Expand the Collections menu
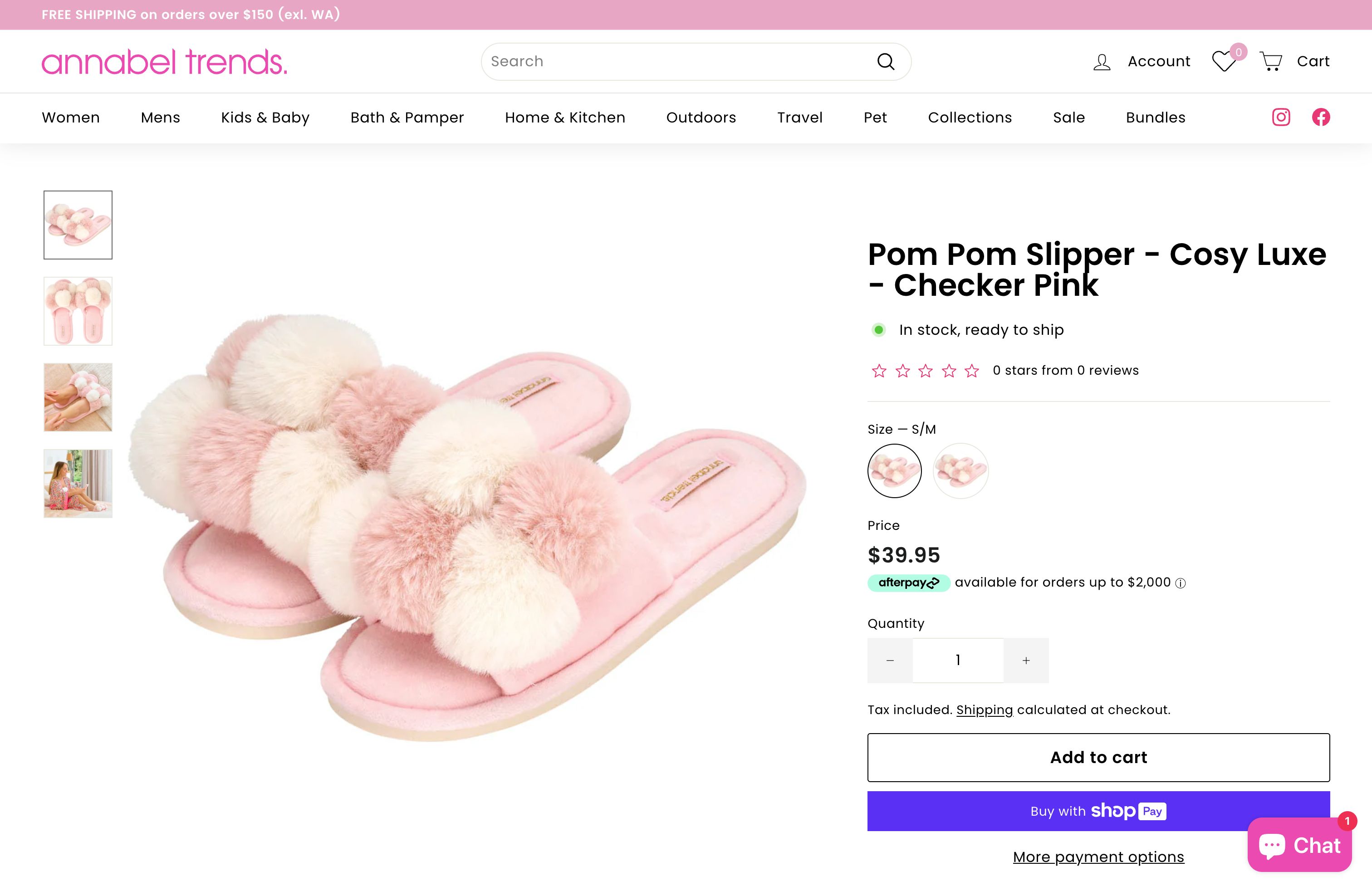1372x891 pixels. pos(970,117)
